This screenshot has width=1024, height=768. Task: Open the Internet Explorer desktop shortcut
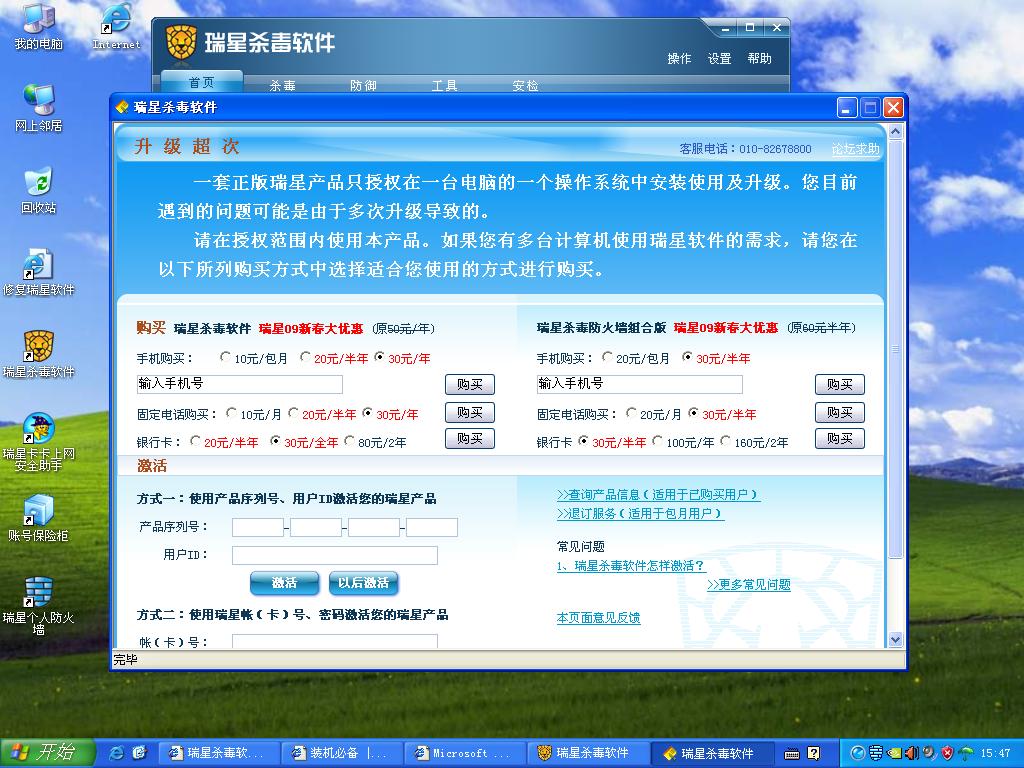[x=116, y=27]
